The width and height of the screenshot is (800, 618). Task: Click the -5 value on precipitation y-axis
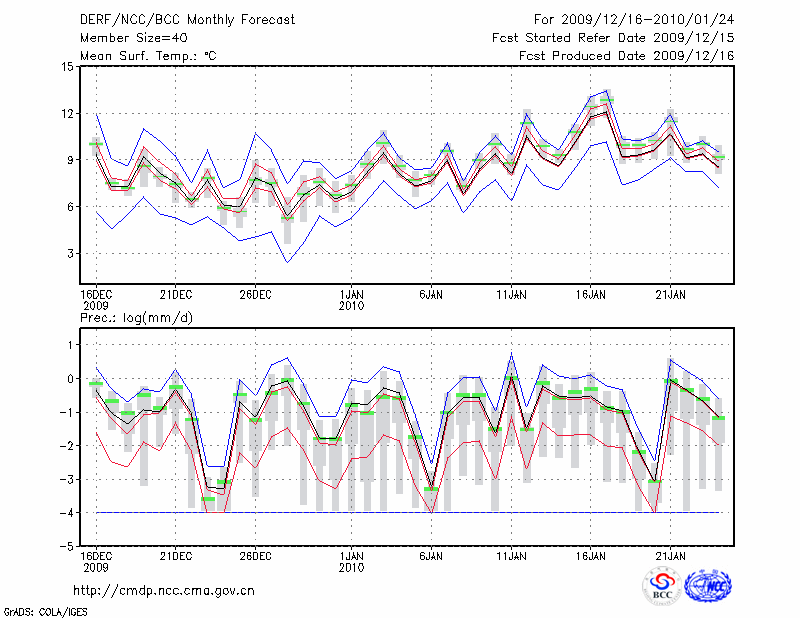pyautogui.click(x=66, y=547)
